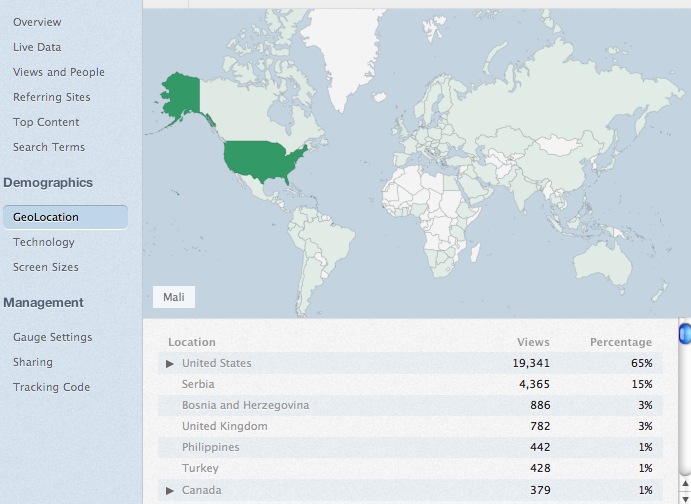Screen dimensions: 691x504
Task: Click the Canada location name
Action: (201, 490)
